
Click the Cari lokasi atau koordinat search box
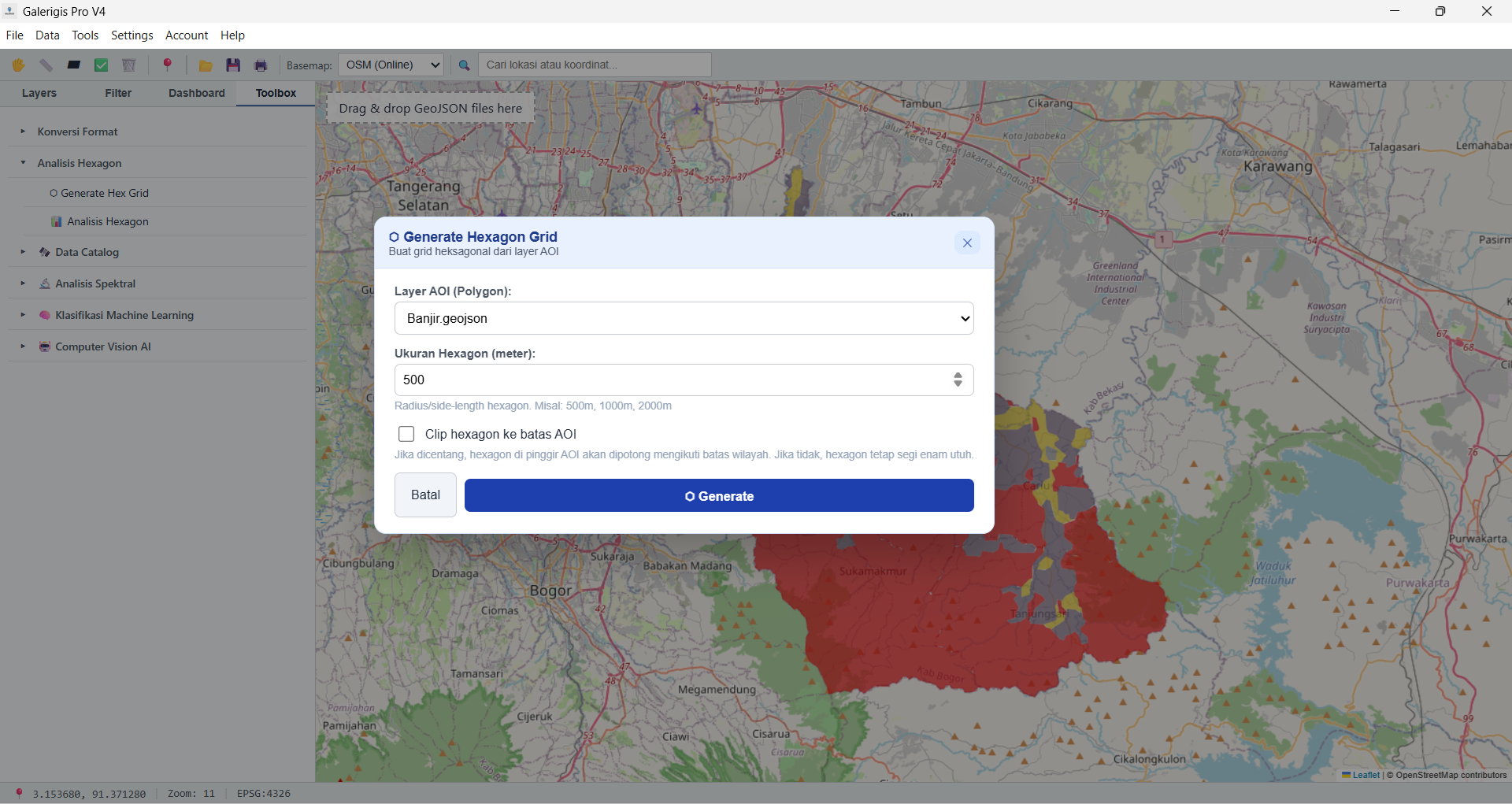coord(595,65)
